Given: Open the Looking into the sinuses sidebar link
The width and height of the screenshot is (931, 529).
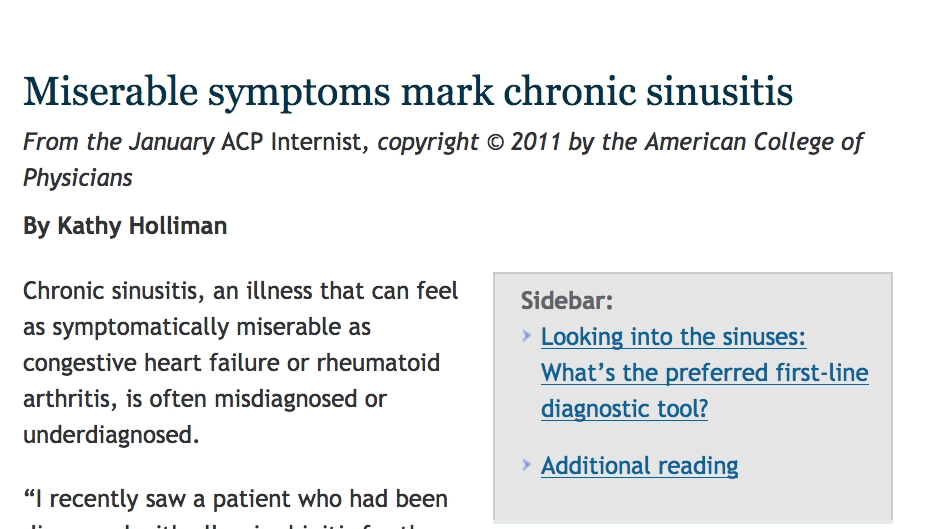Looking at the screenshot, I should point(704,372).
